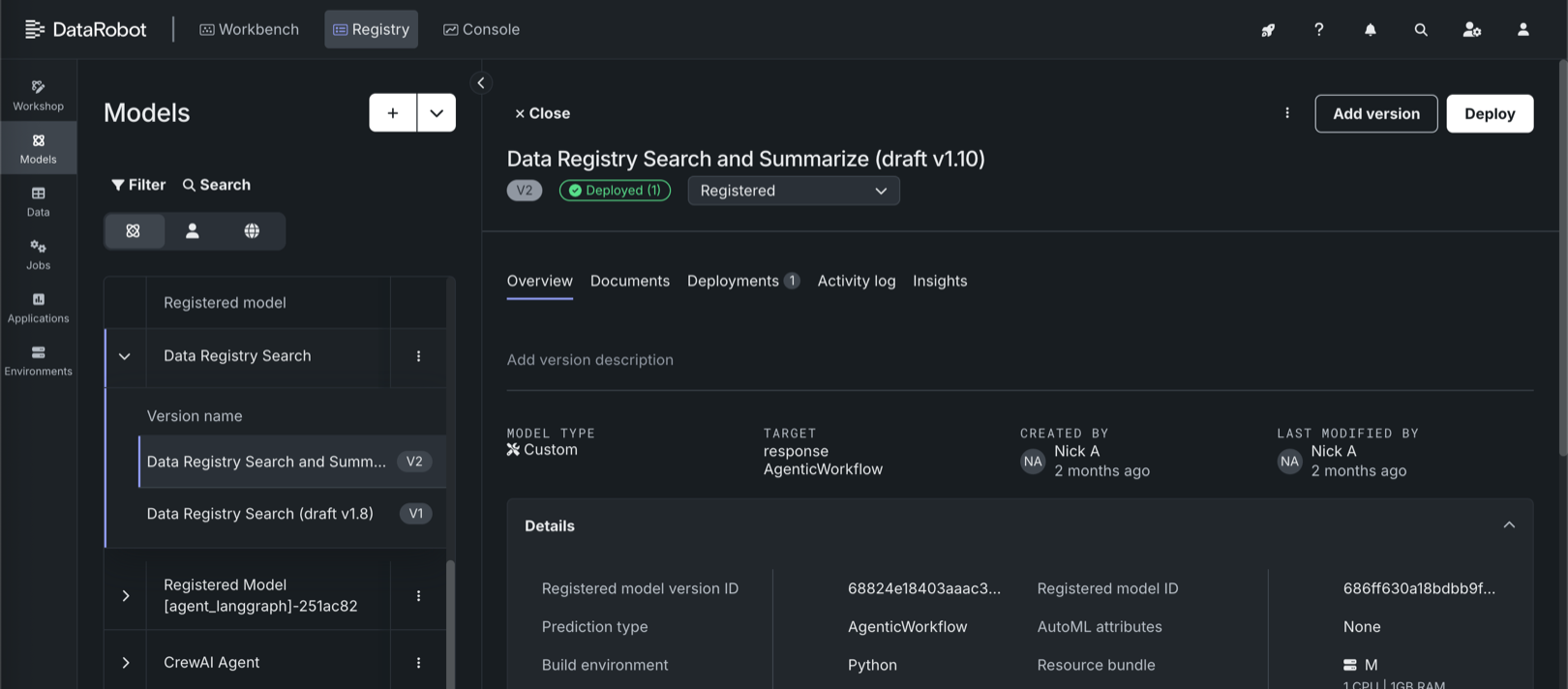Open Environments in the sidebar
This screenshot has height=689, width=1568.
coord(38,361)
